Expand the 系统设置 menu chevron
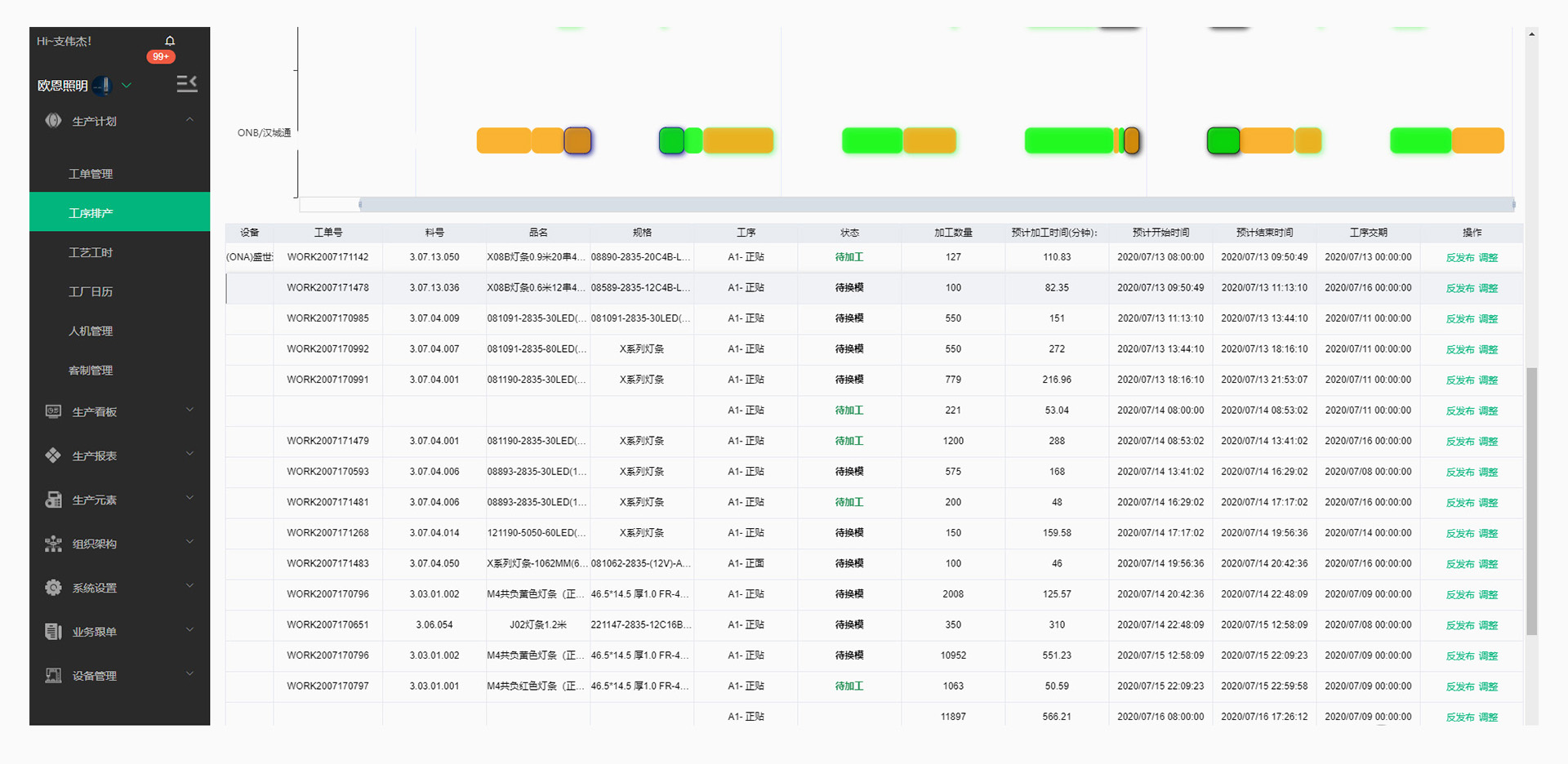The width and height of the screenshot is (1568, 764). [189, 586]
